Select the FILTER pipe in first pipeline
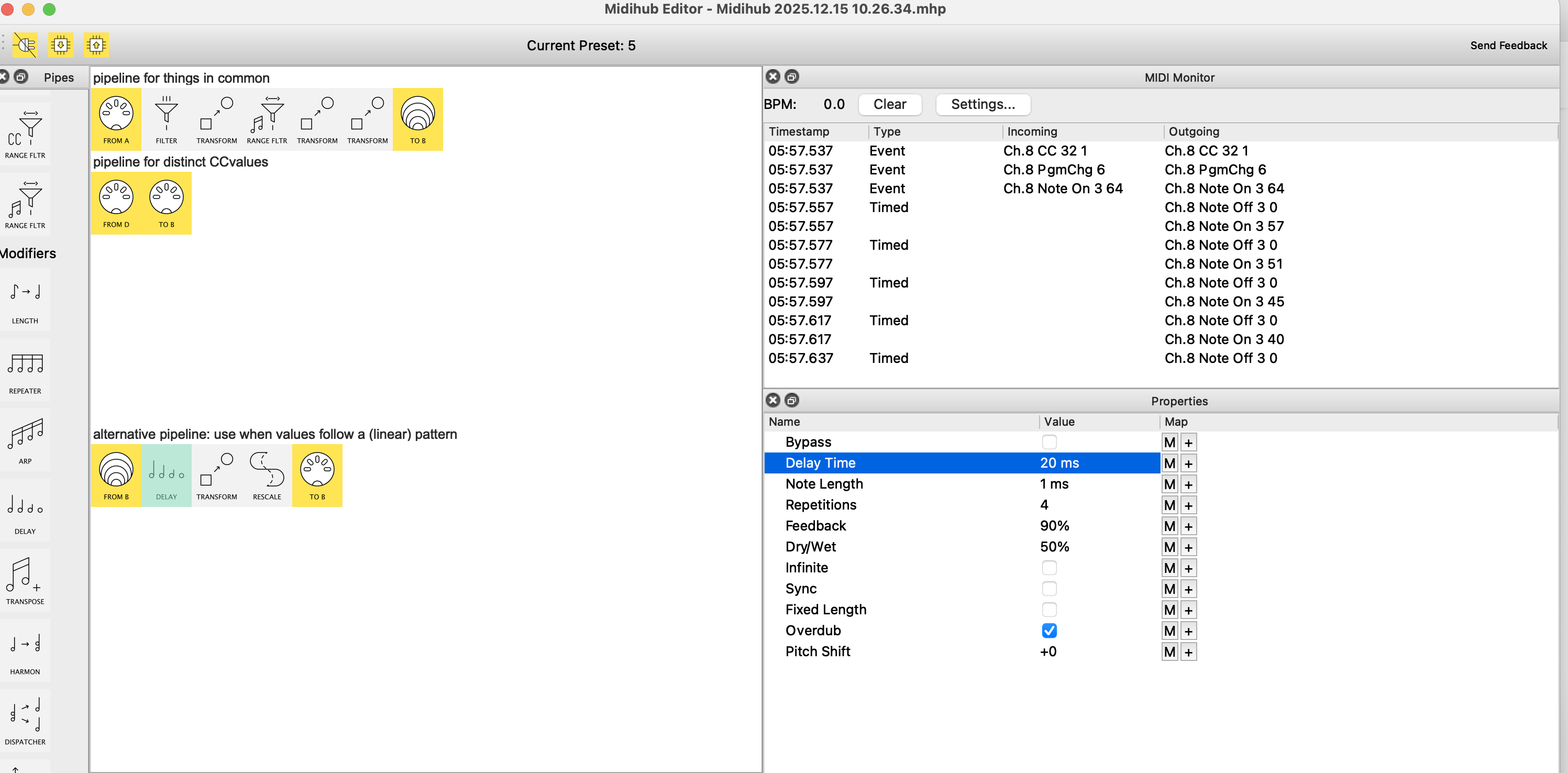 pyautogui.click(x=166, y=119)
